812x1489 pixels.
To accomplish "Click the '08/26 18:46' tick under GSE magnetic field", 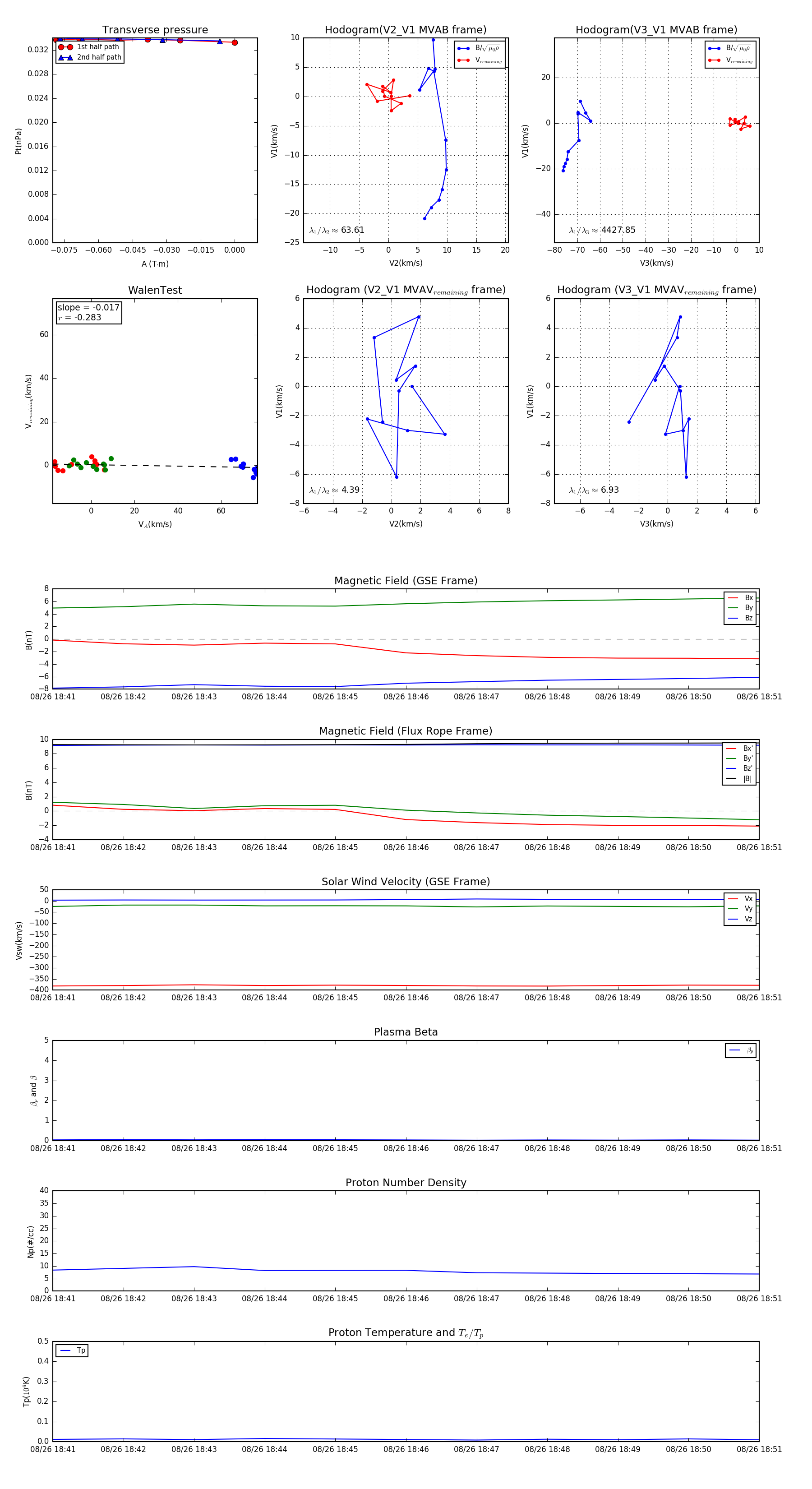I will (x=406, y=697).
